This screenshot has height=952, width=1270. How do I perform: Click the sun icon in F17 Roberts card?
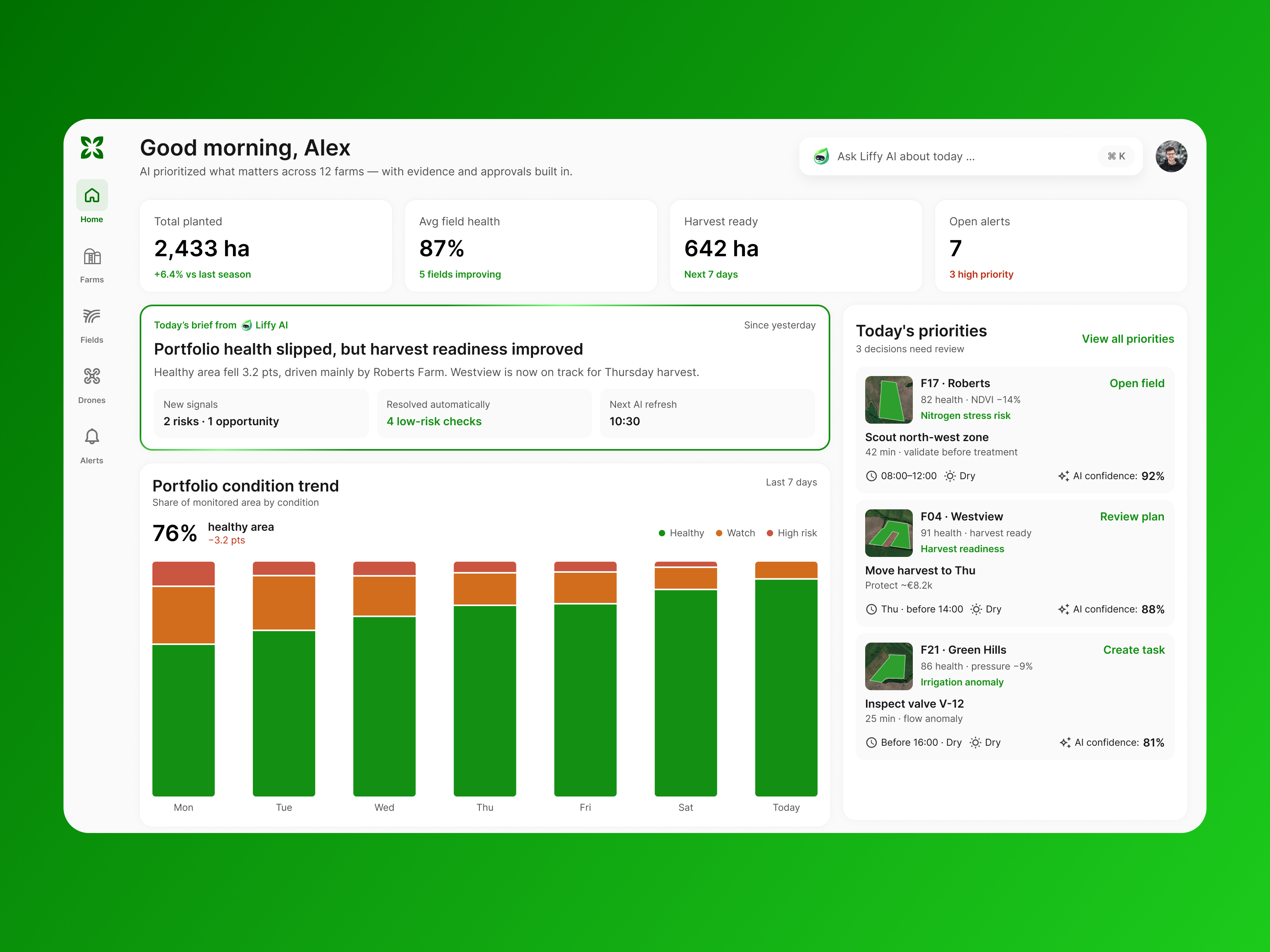pyautogui.click(x=950, y=476)
